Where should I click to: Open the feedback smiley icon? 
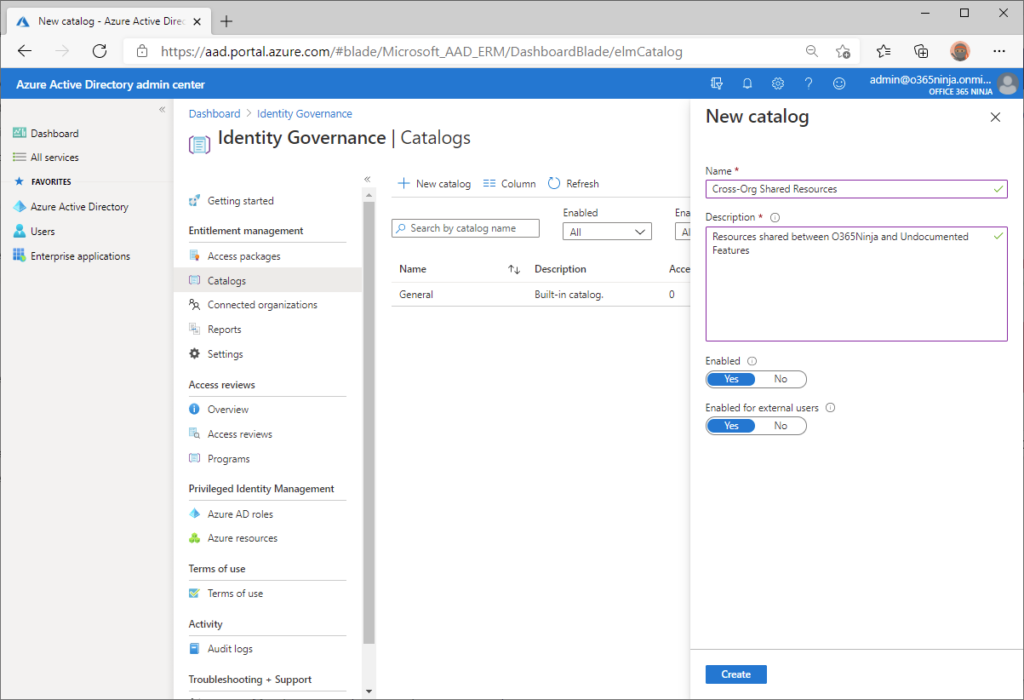838,84
